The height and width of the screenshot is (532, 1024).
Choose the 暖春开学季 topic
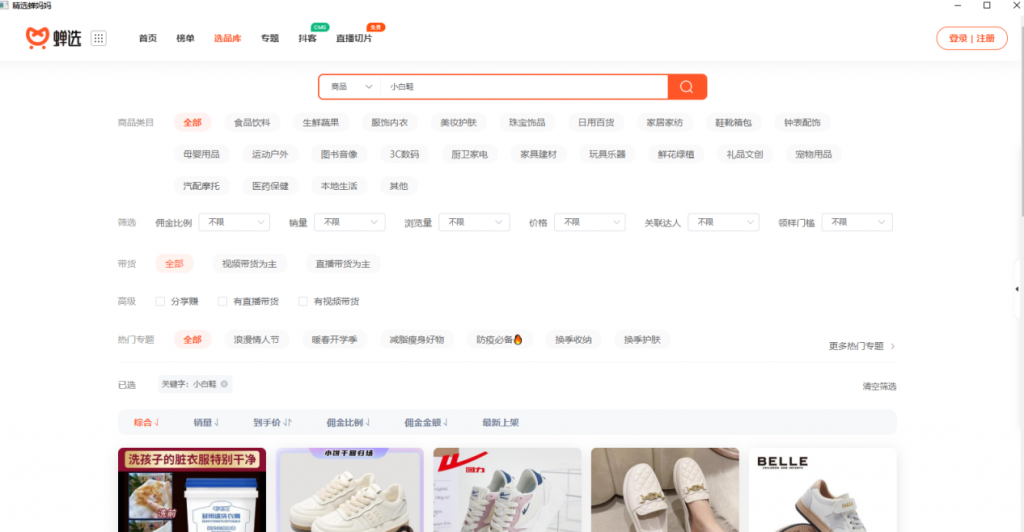(334, 339)
